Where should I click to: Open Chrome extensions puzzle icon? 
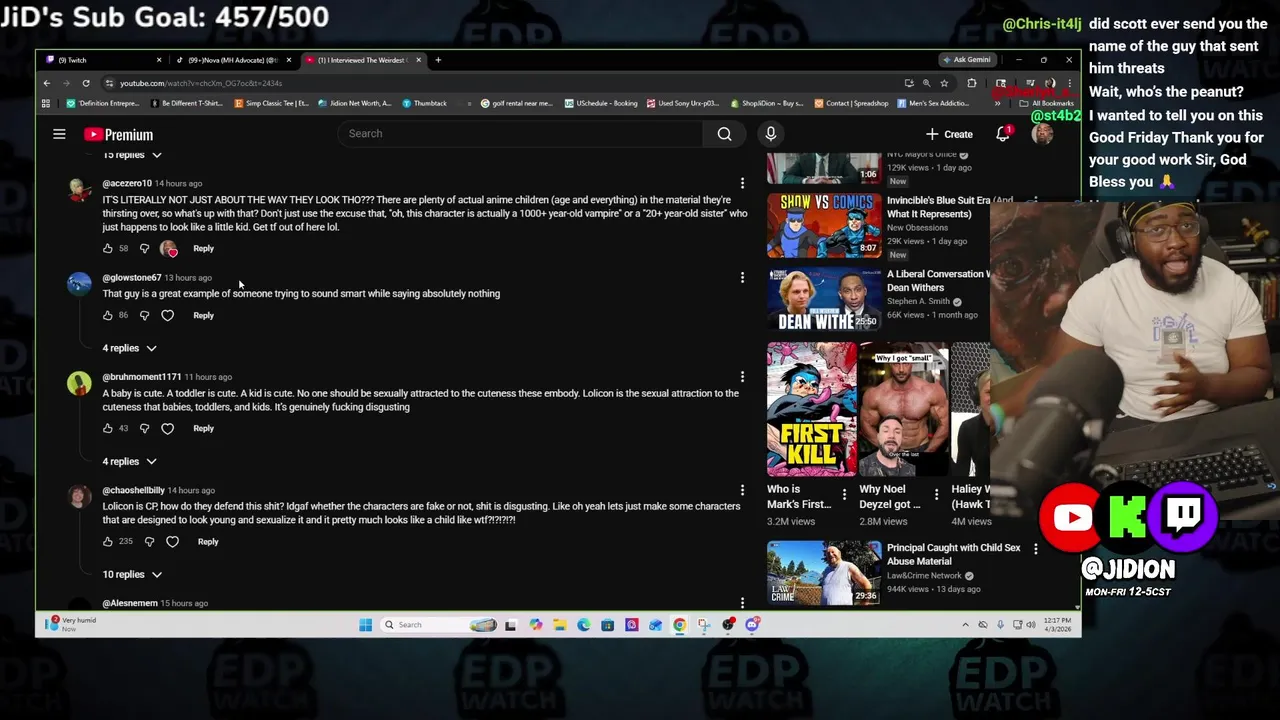point(971,83)
